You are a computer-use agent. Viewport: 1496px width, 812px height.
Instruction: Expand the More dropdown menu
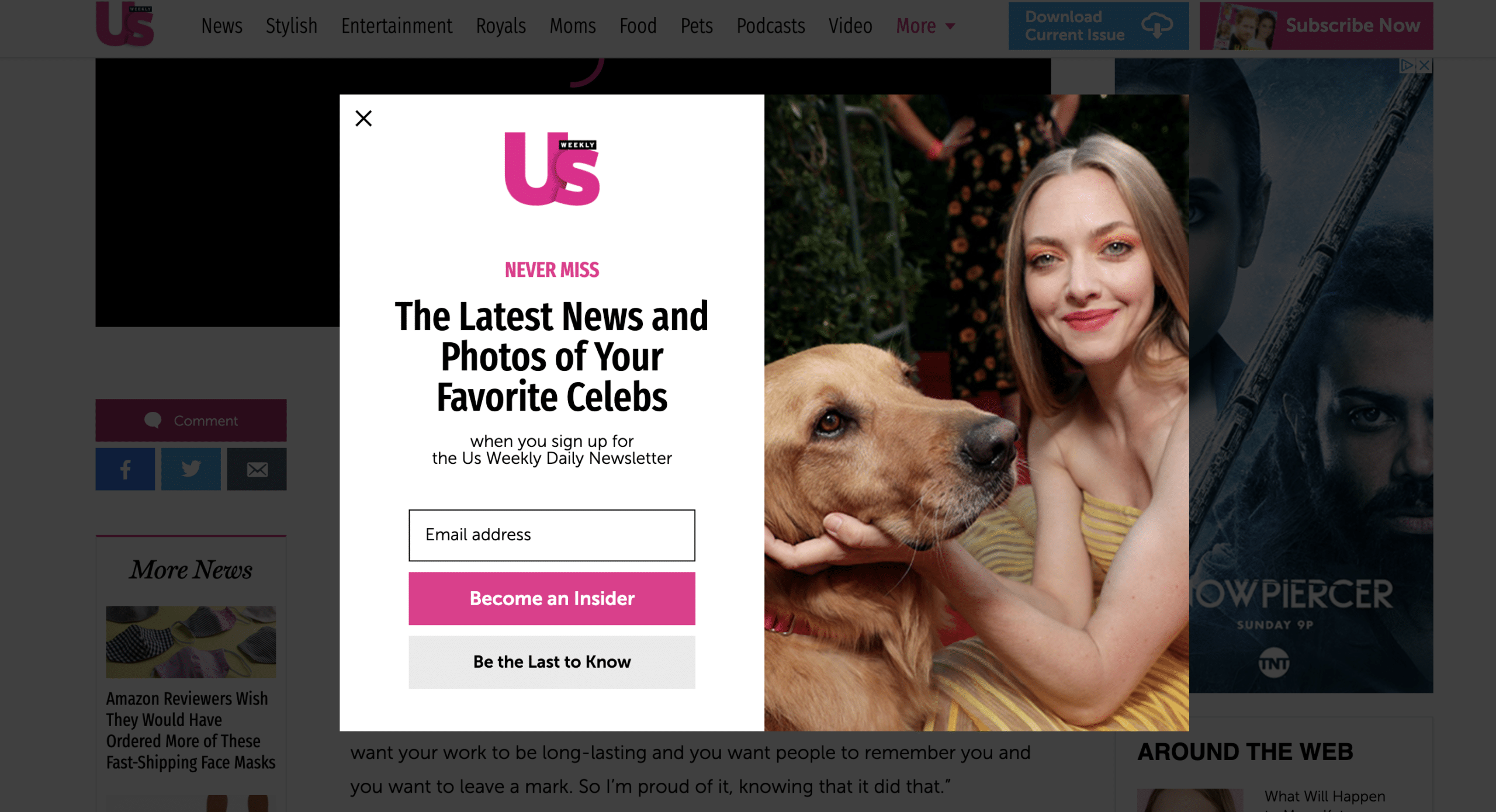pos(925,26)
